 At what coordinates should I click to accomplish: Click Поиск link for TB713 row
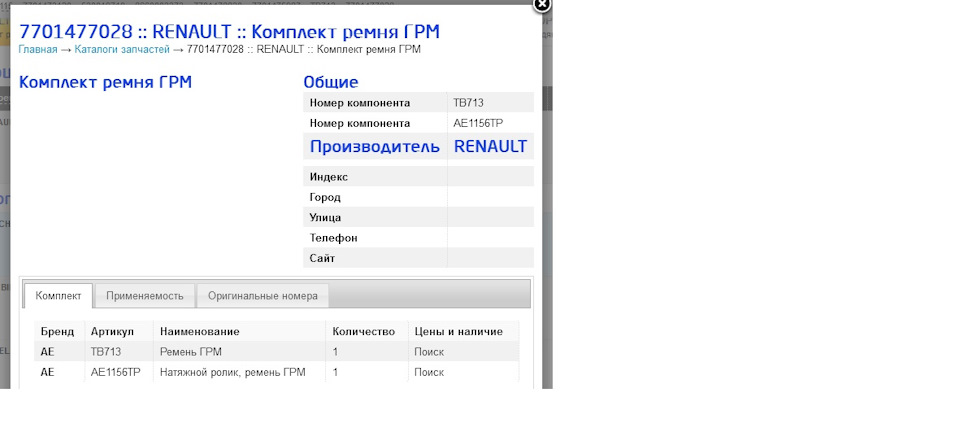click(x=429, y=352)
